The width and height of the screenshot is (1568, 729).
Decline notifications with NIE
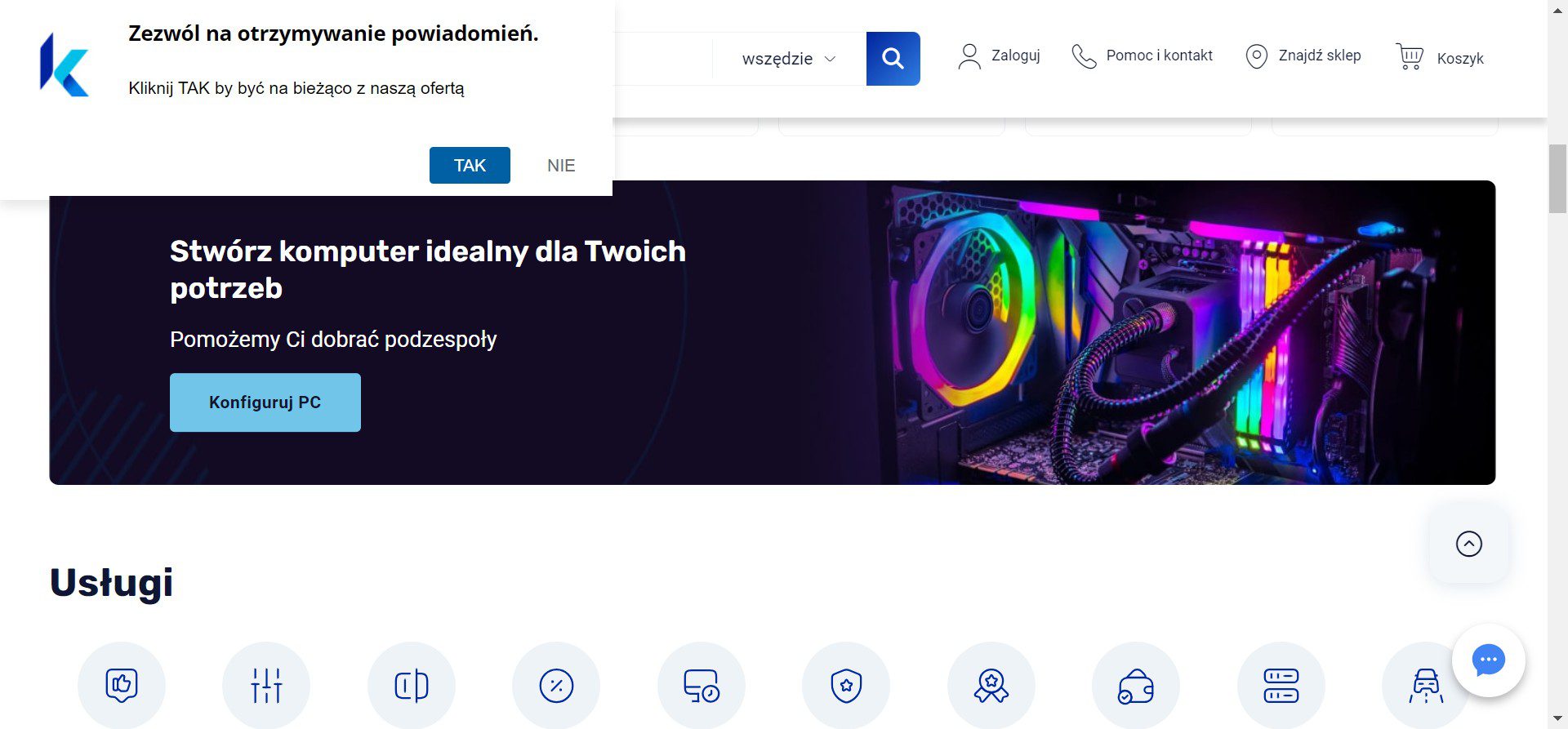[561, 166]
